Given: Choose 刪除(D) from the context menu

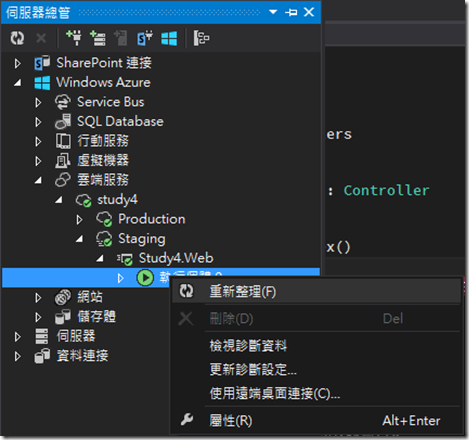Looking at the screenshot, I should (317, 319).
